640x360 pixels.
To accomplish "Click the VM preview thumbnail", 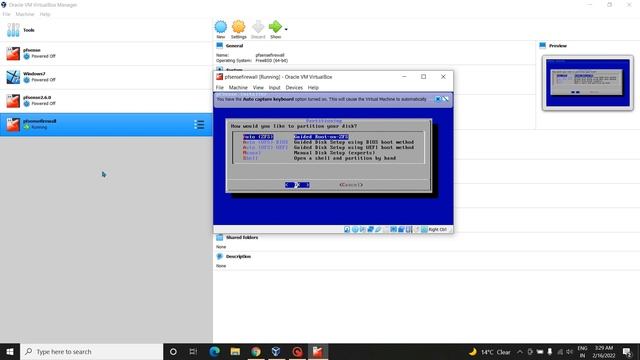I will (x=588, y=83).
